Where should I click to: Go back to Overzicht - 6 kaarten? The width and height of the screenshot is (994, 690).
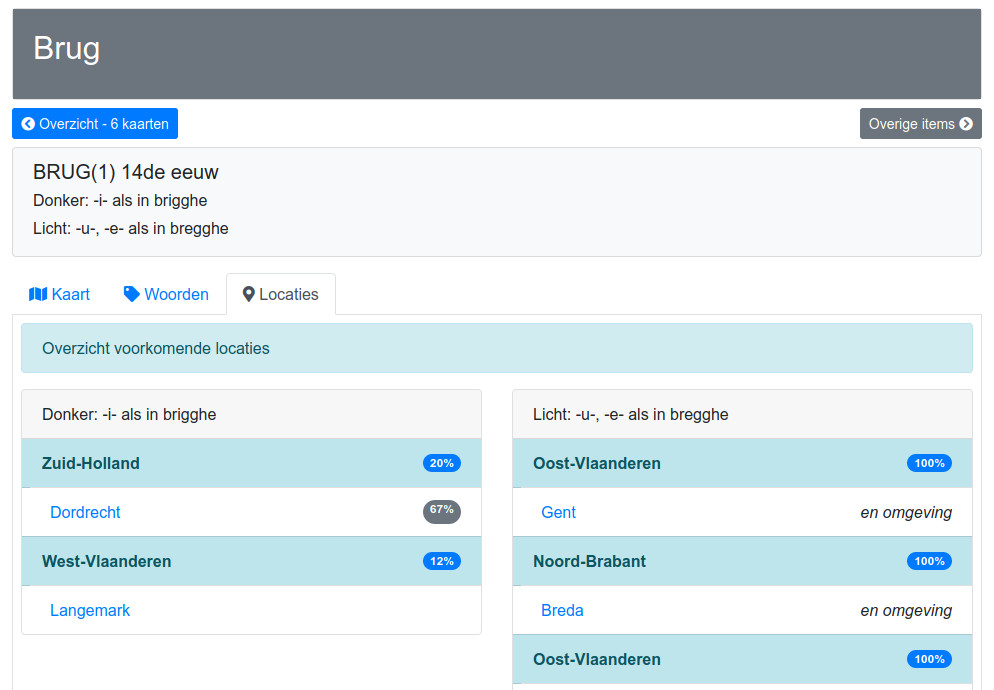(x=95, y=124)
